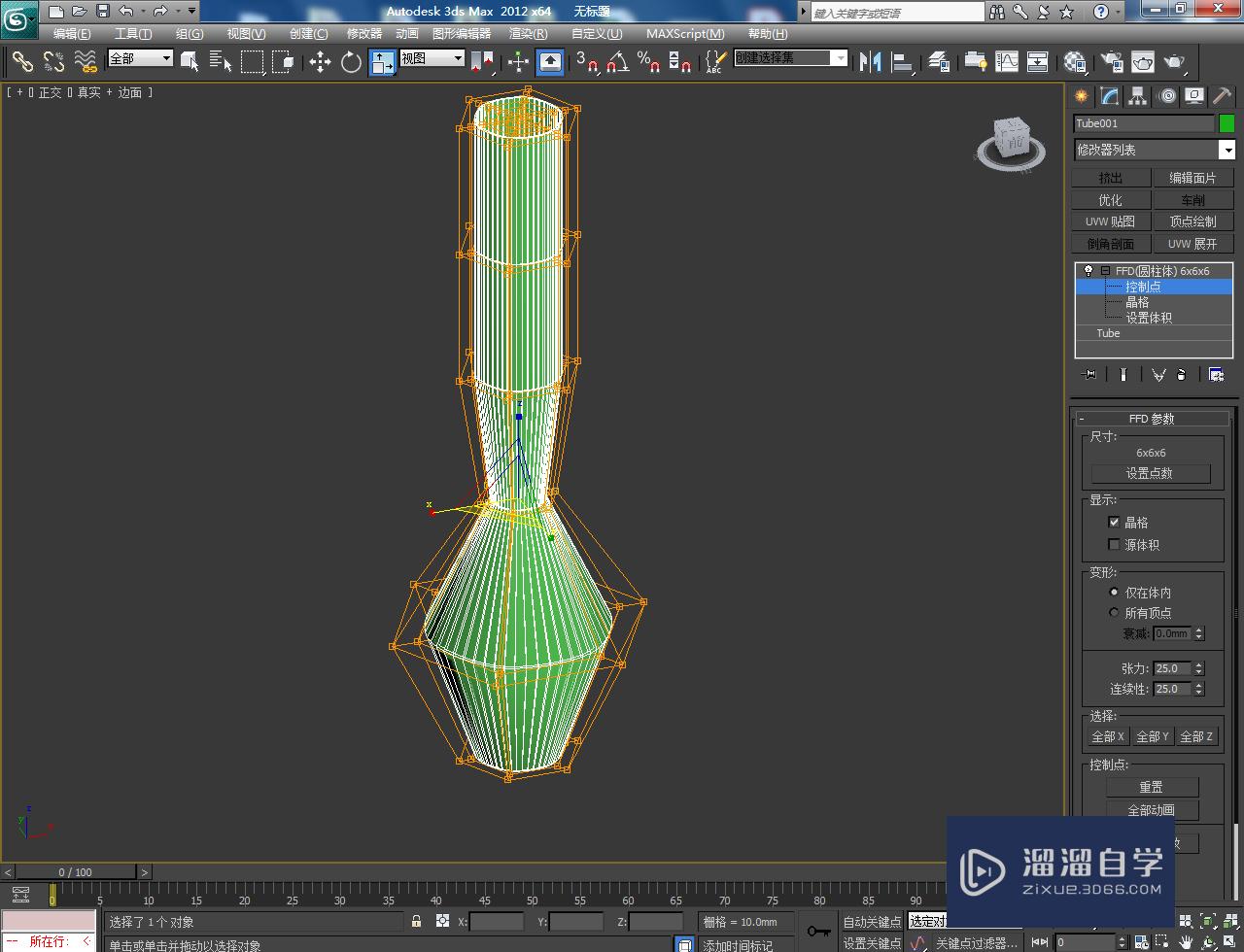Open the Layer Manager icon

[938, 62]
